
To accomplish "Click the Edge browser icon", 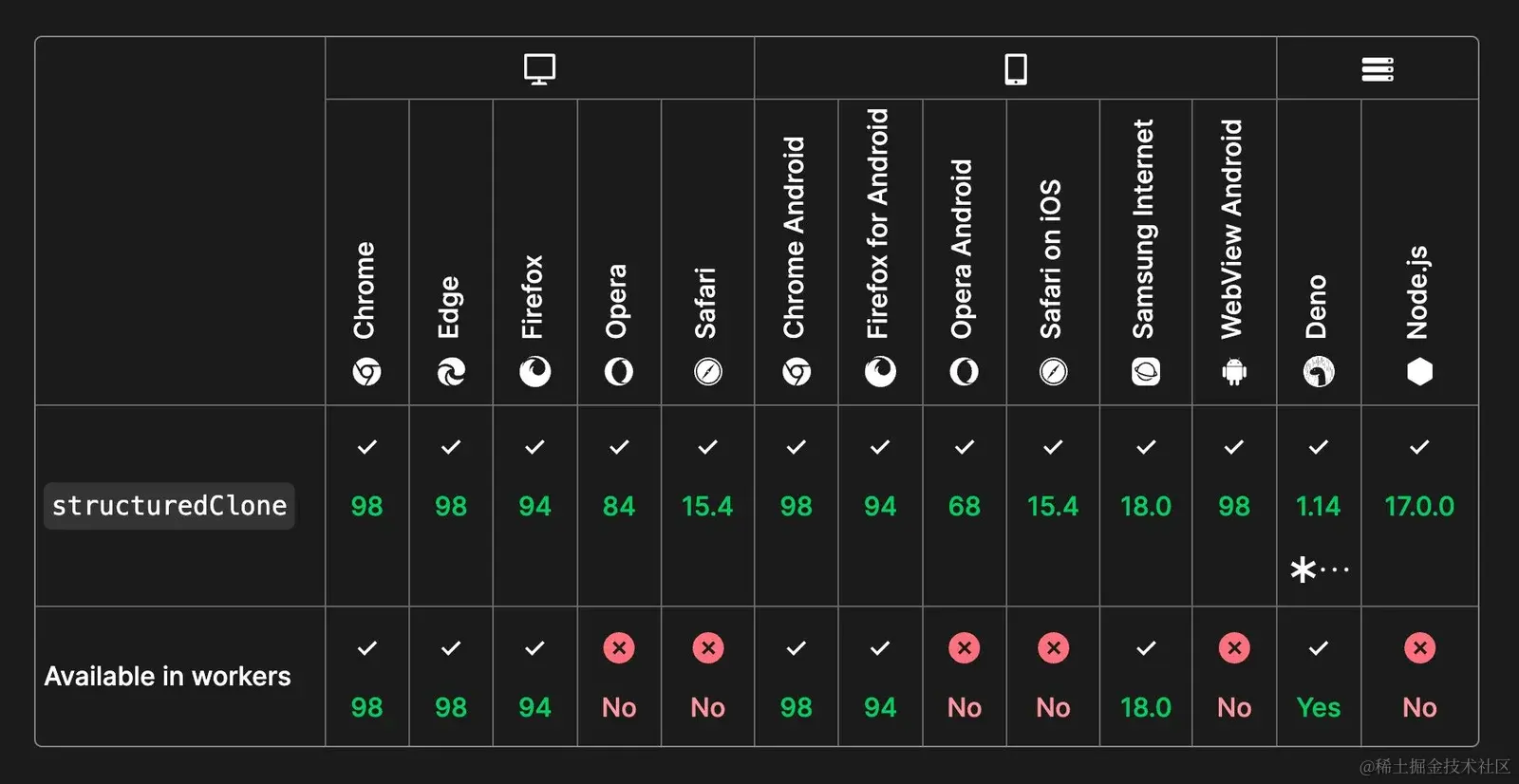I will tap(451, 372).
